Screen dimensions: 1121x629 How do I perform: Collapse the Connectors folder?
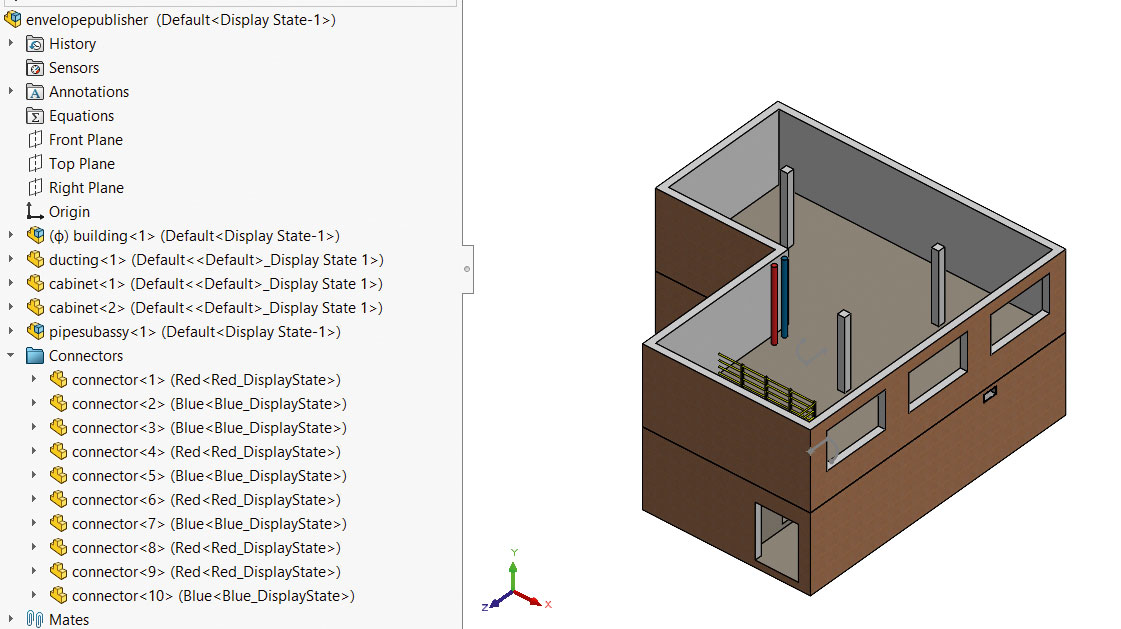(11, 356)
